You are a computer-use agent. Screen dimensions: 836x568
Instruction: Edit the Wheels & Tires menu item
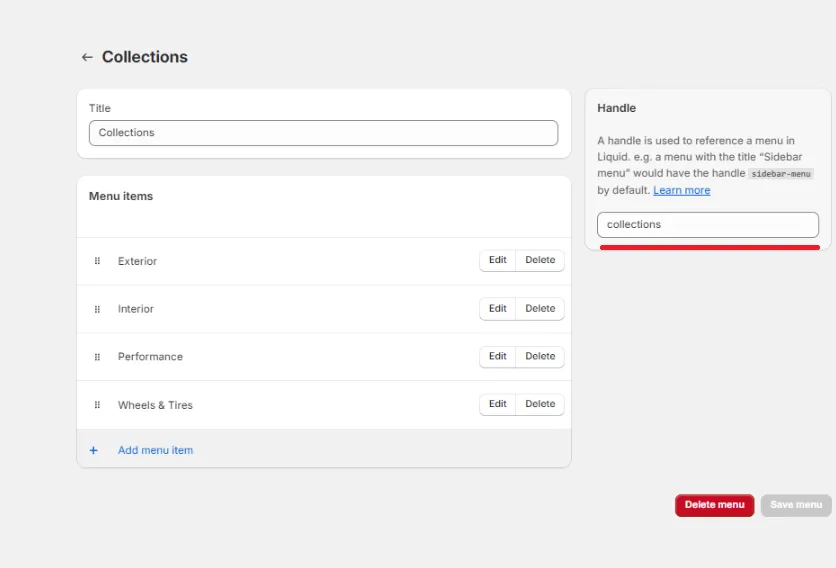[x=497, y=404]
